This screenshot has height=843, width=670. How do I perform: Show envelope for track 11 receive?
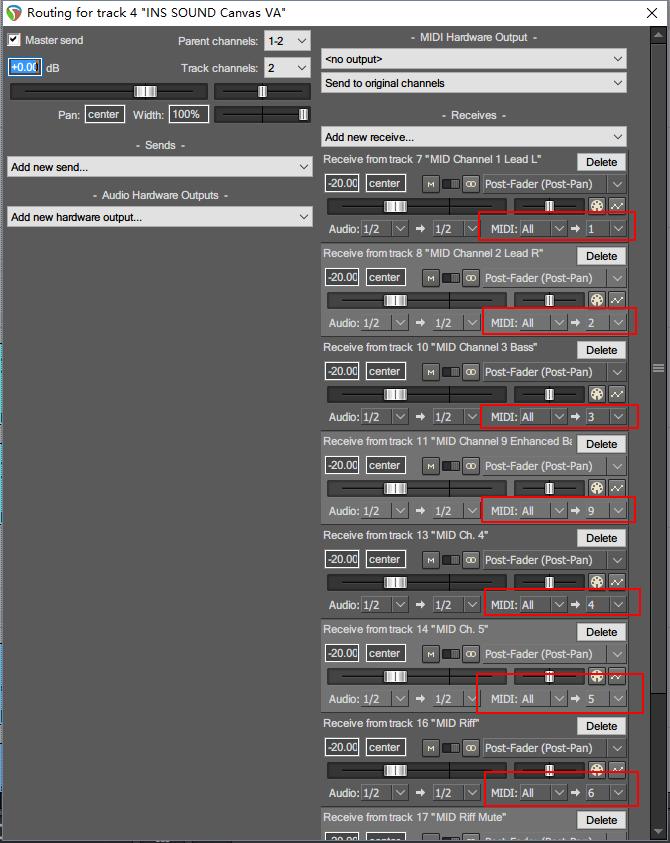click(x=617, y=488)
